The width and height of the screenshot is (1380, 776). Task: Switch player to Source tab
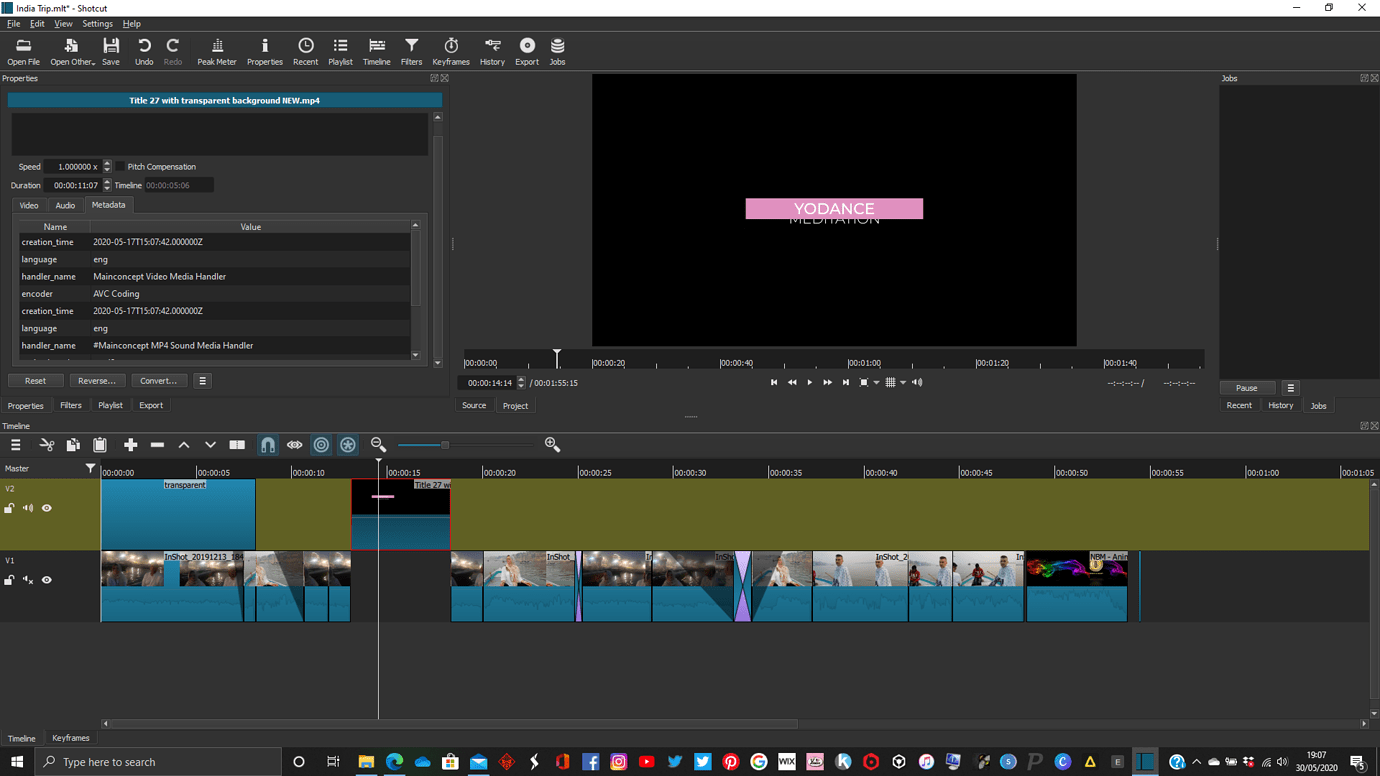474,406
